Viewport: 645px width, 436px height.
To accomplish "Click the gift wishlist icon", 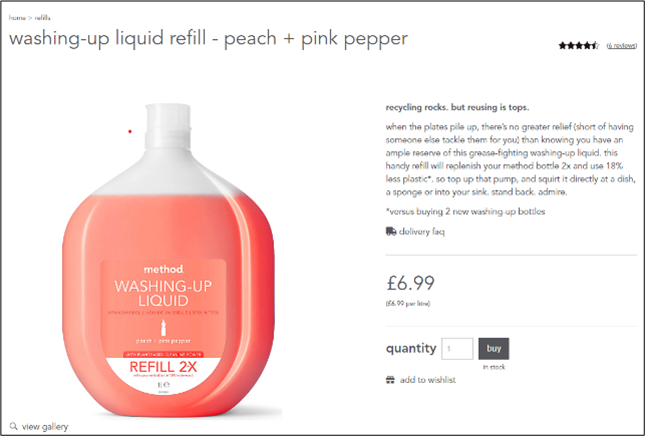I will (x=390, y=380).
